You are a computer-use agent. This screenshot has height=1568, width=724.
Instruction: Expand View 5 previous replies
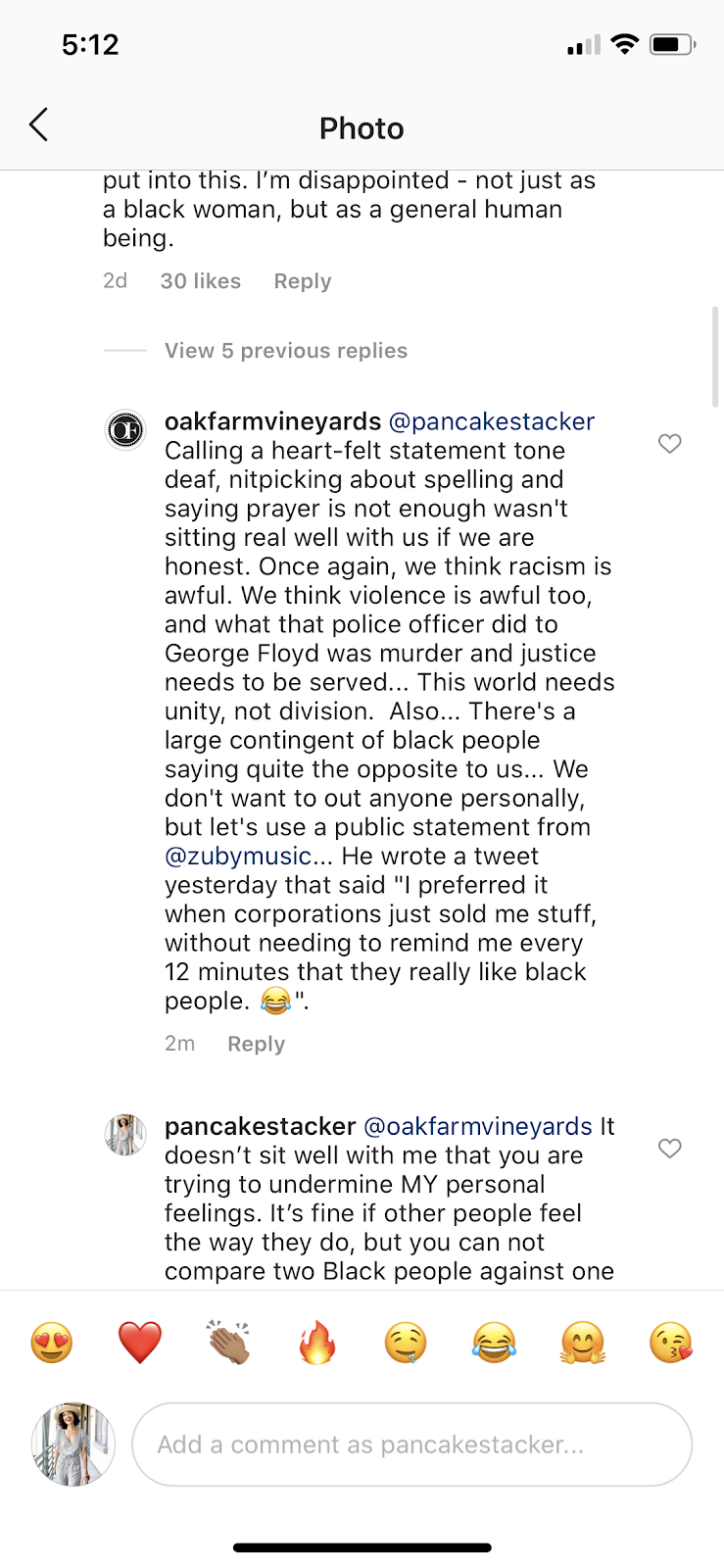click(285, 350)
